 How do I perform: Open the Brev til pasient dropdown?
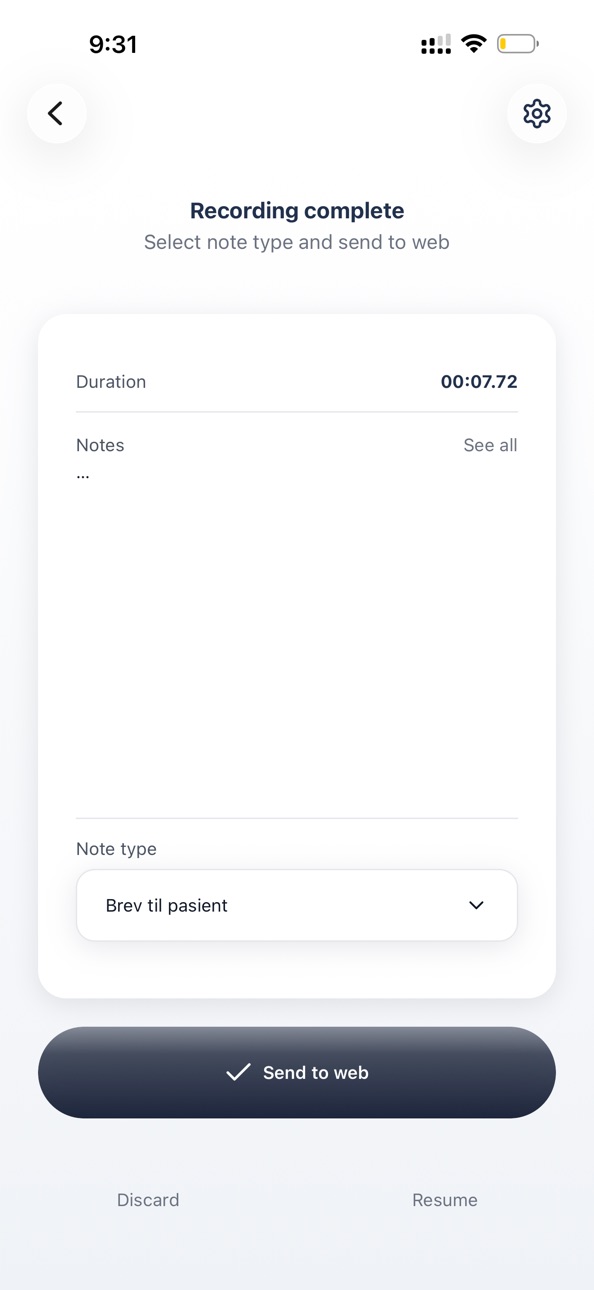coord(297,905)
